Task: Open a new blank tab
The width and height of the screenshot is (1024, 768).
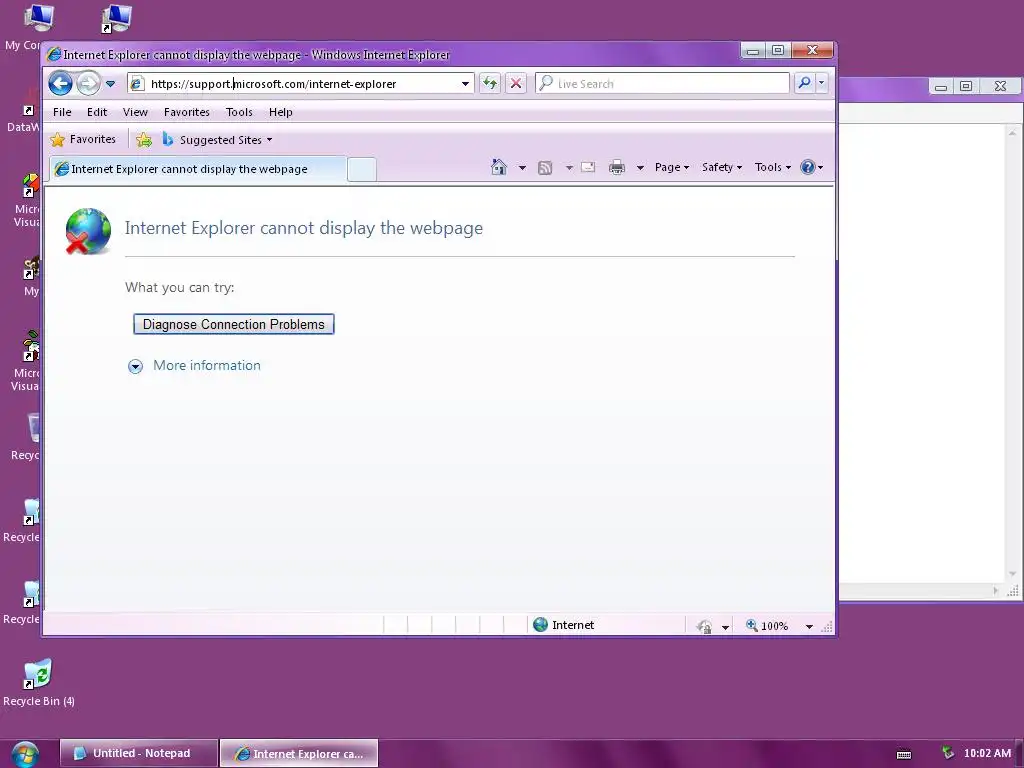Action: tap(362, 170)
